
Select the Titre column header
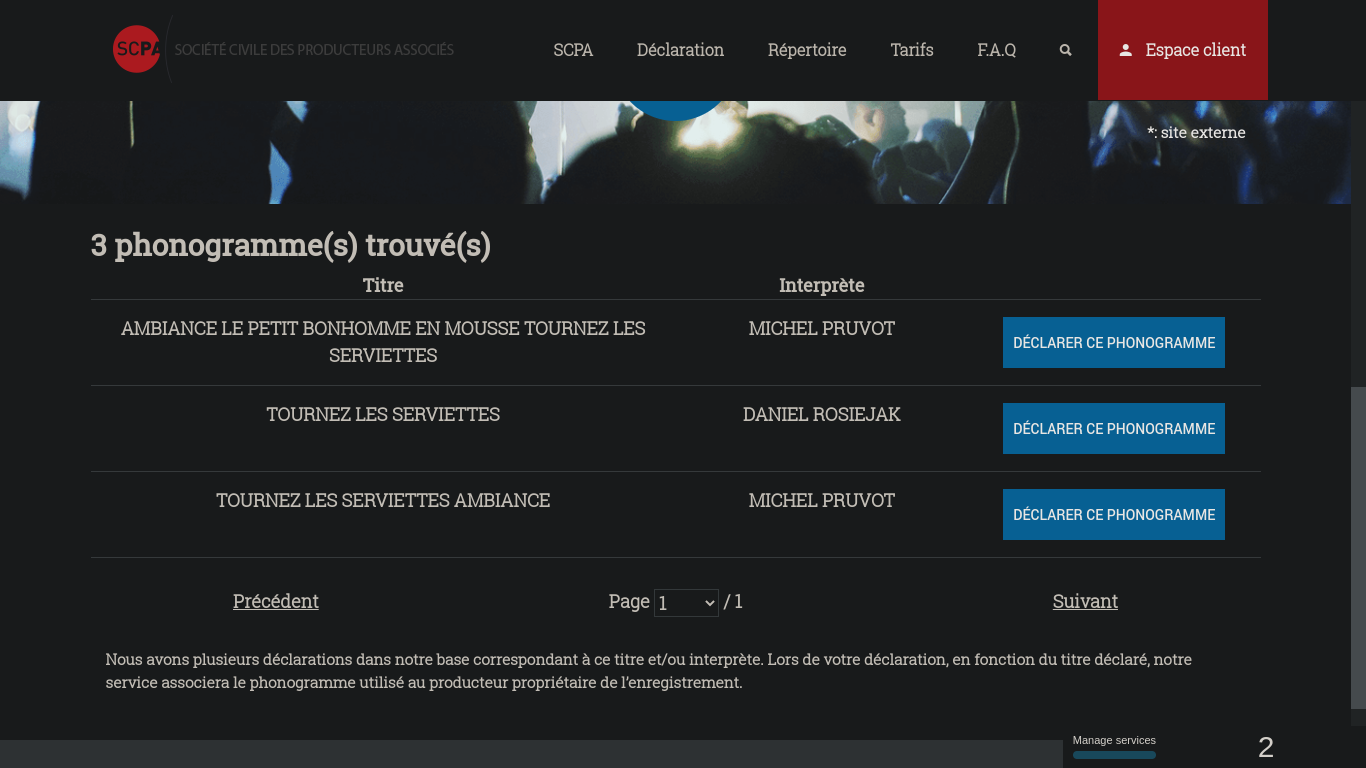click(383, 285)
